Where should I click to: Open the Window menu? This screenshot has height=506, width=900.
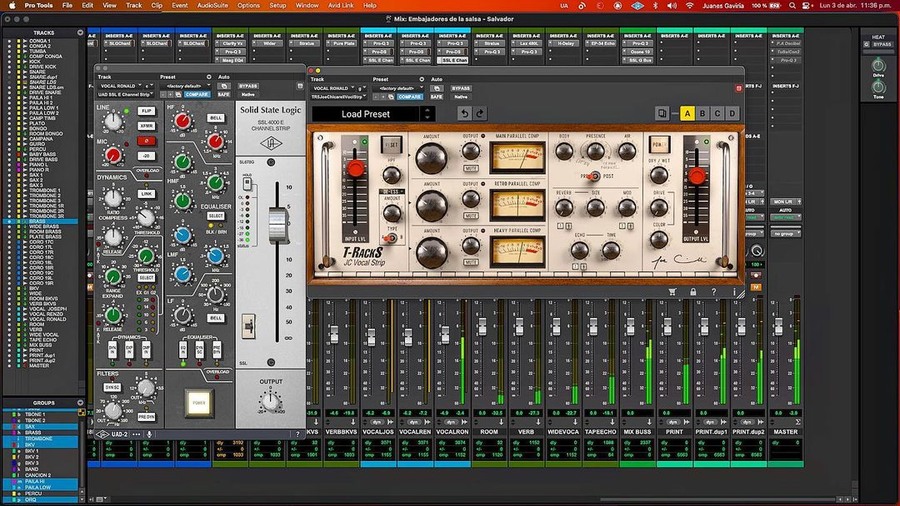307,5
